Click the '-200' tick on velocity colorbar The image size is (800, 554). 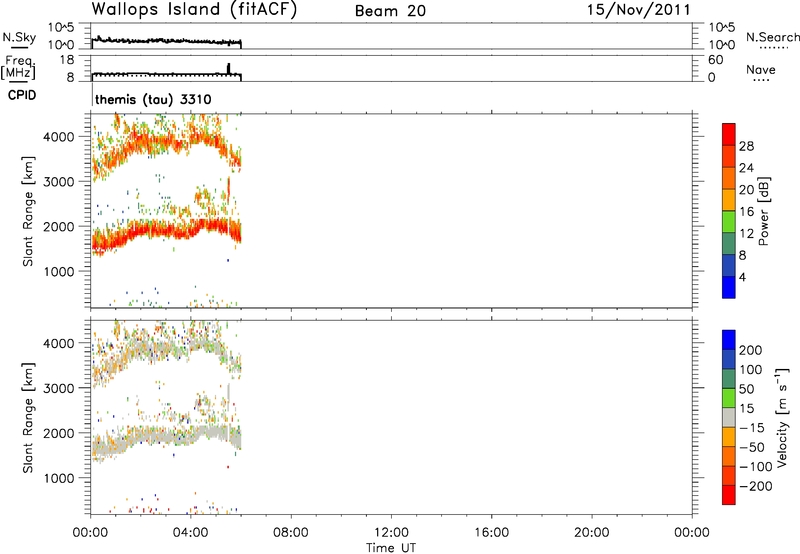coord(755,486)
